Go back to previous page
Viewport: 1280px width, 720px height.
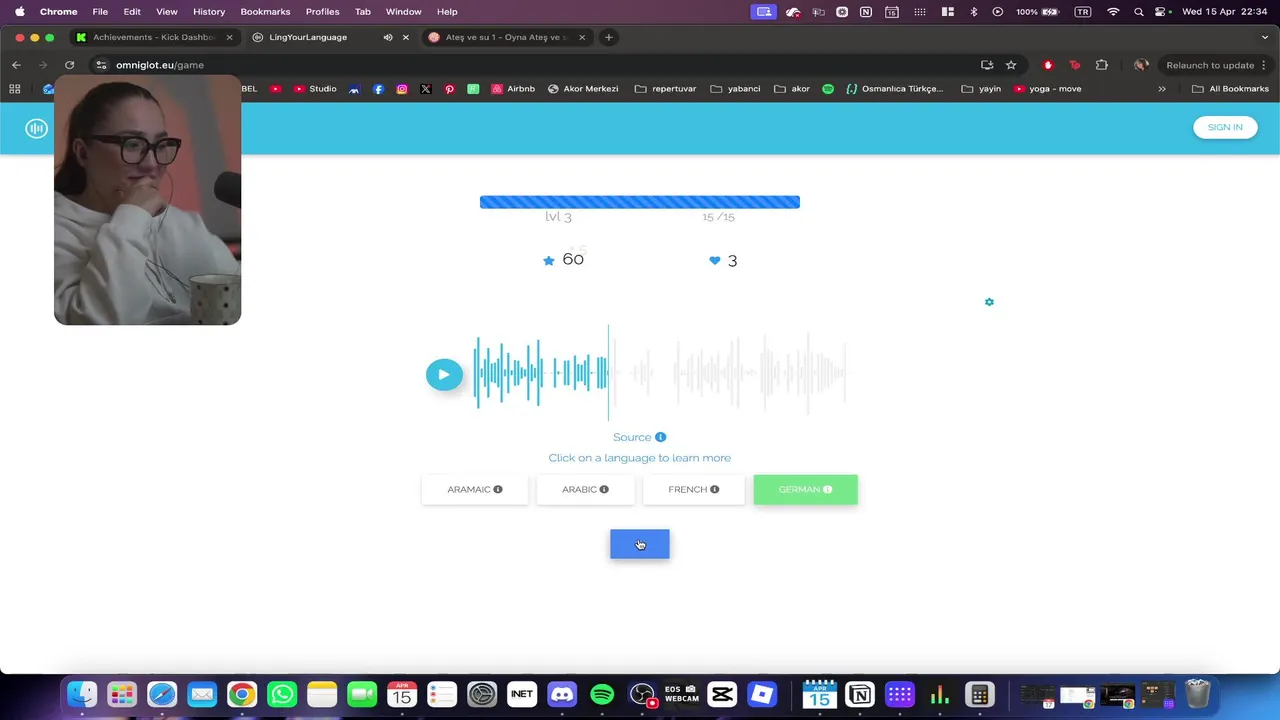point(16,65)
